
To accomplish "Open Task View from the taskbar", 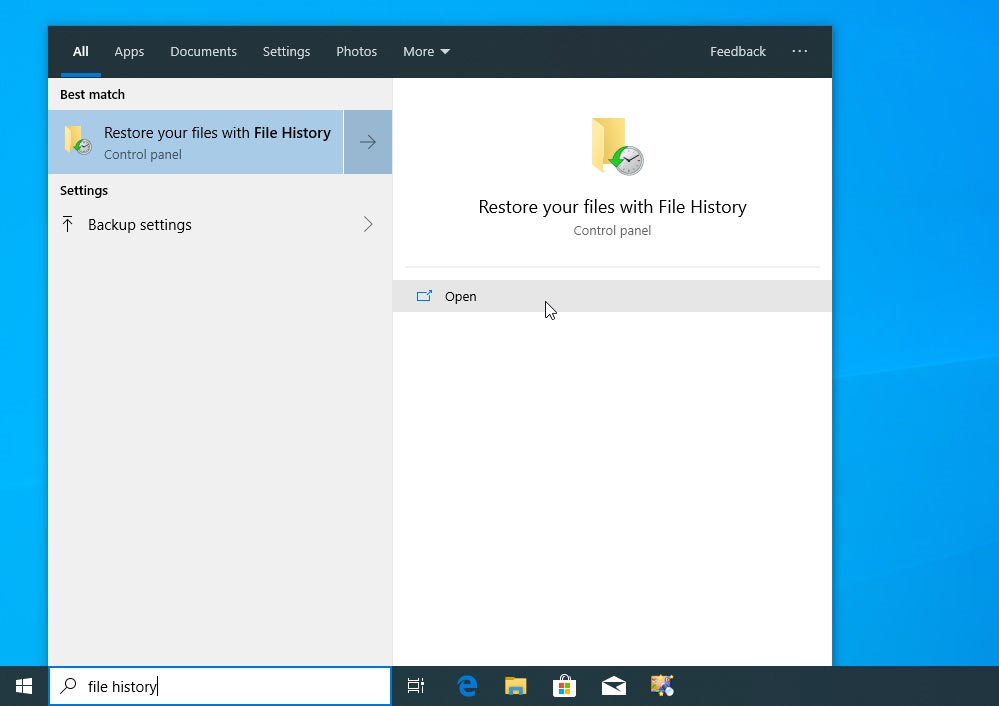I will [415, 686].
